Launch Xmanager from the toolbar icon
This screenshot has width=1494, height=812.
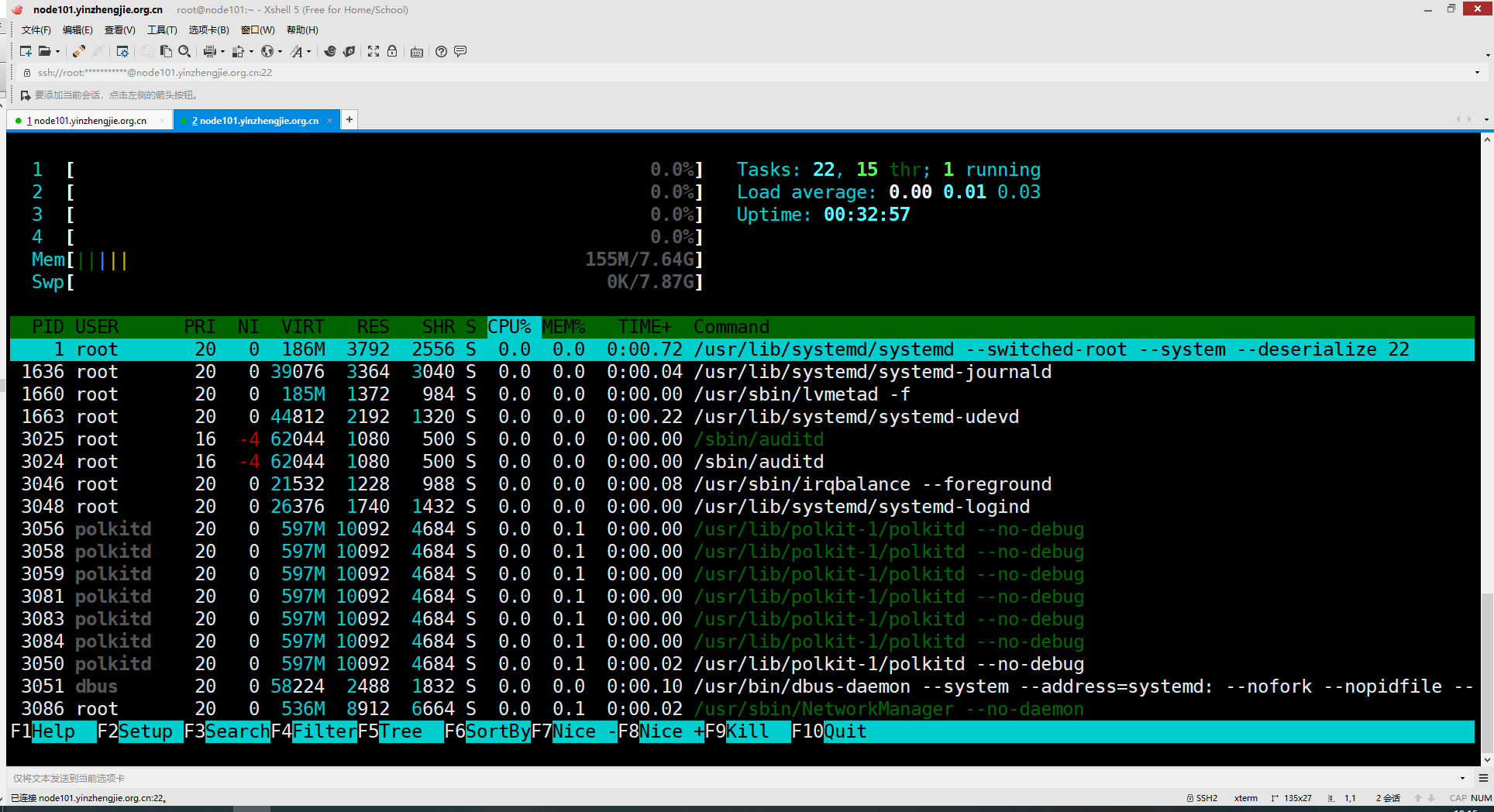click(x=349, y=51)
